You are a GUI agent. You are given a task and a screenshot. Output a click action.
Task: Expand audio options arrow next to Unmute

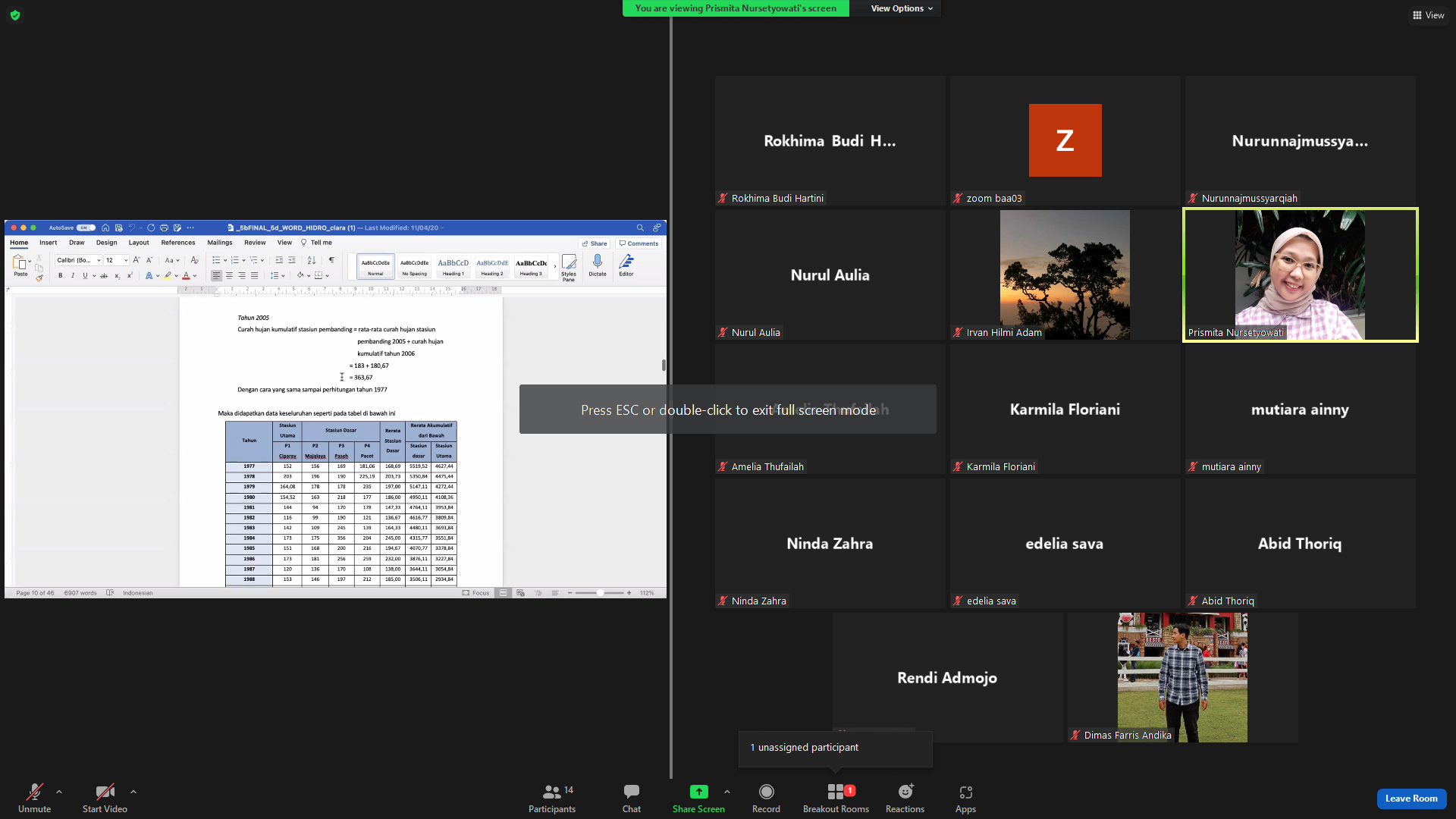(59, 792)
